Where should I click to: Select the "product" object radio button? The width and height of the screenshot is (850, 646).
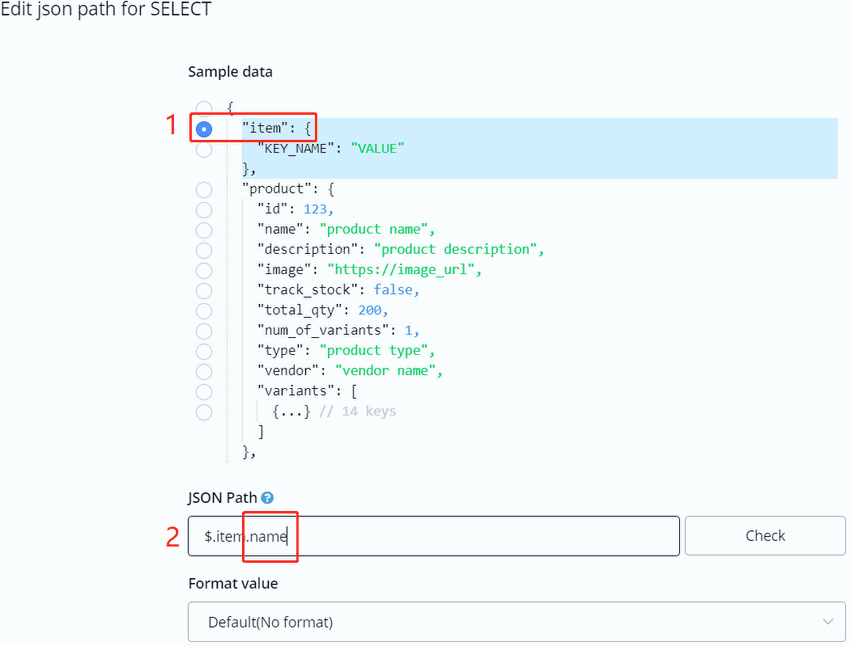(204, 189)
